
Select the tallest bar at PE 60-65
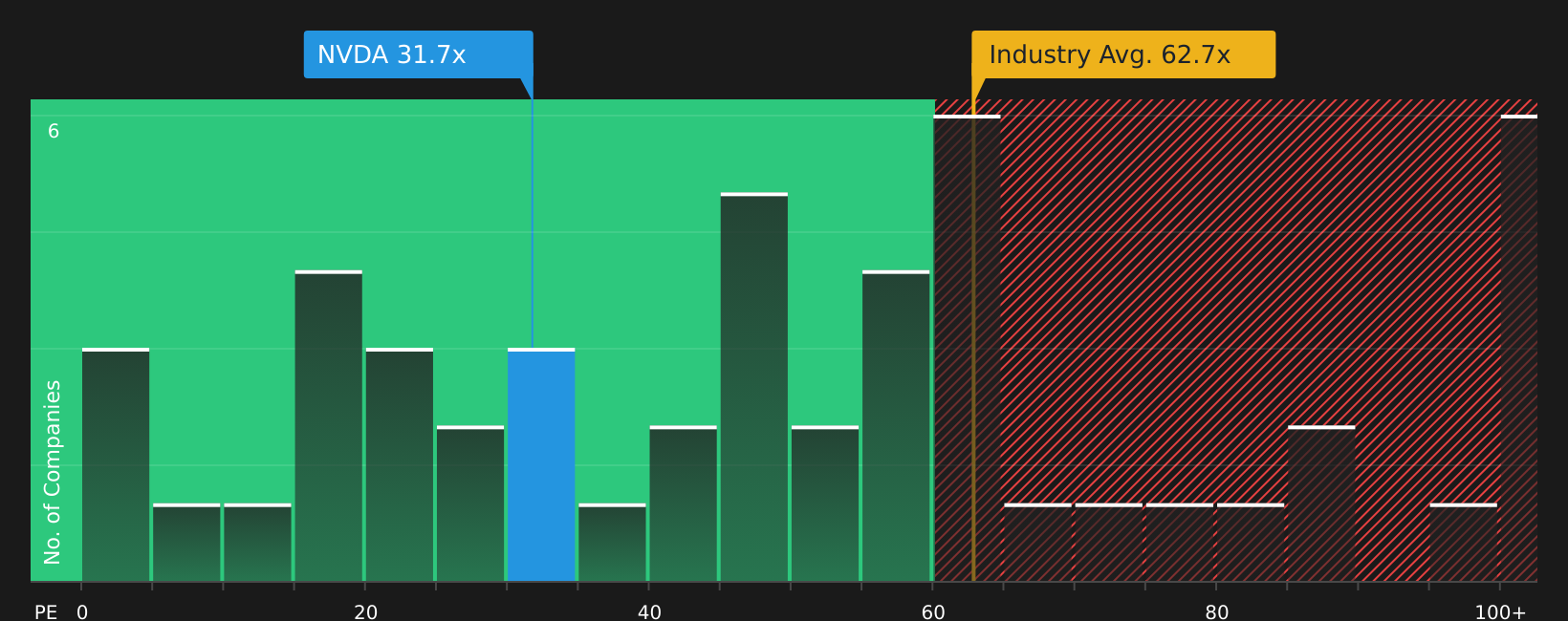tap(967, 348)
